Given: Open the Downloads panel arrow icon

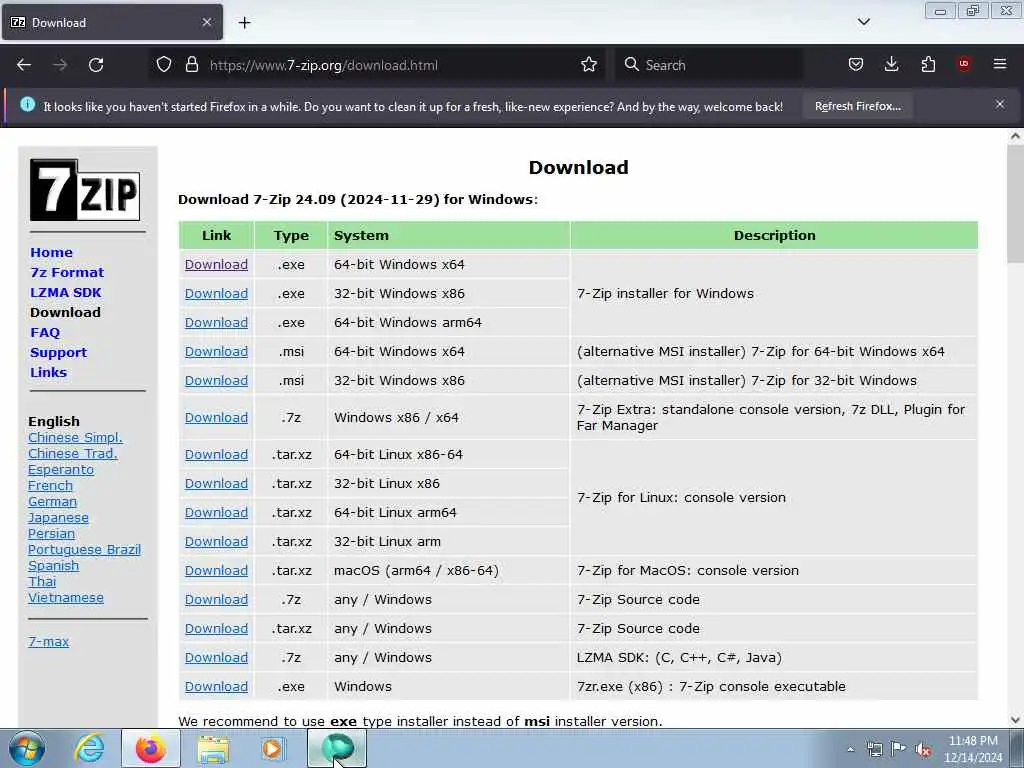Looking at the screenshot, I should tap(891, 65).
